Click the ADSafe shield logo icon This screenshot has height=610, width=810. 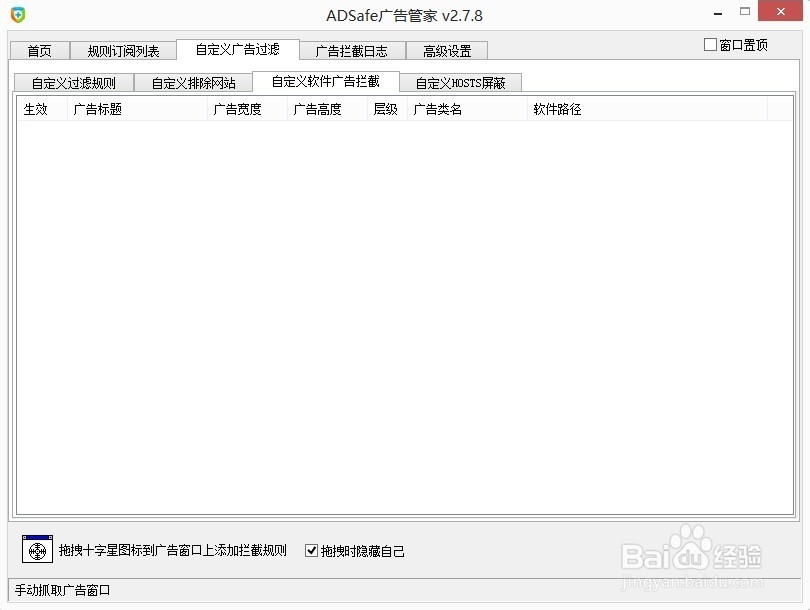18,14
